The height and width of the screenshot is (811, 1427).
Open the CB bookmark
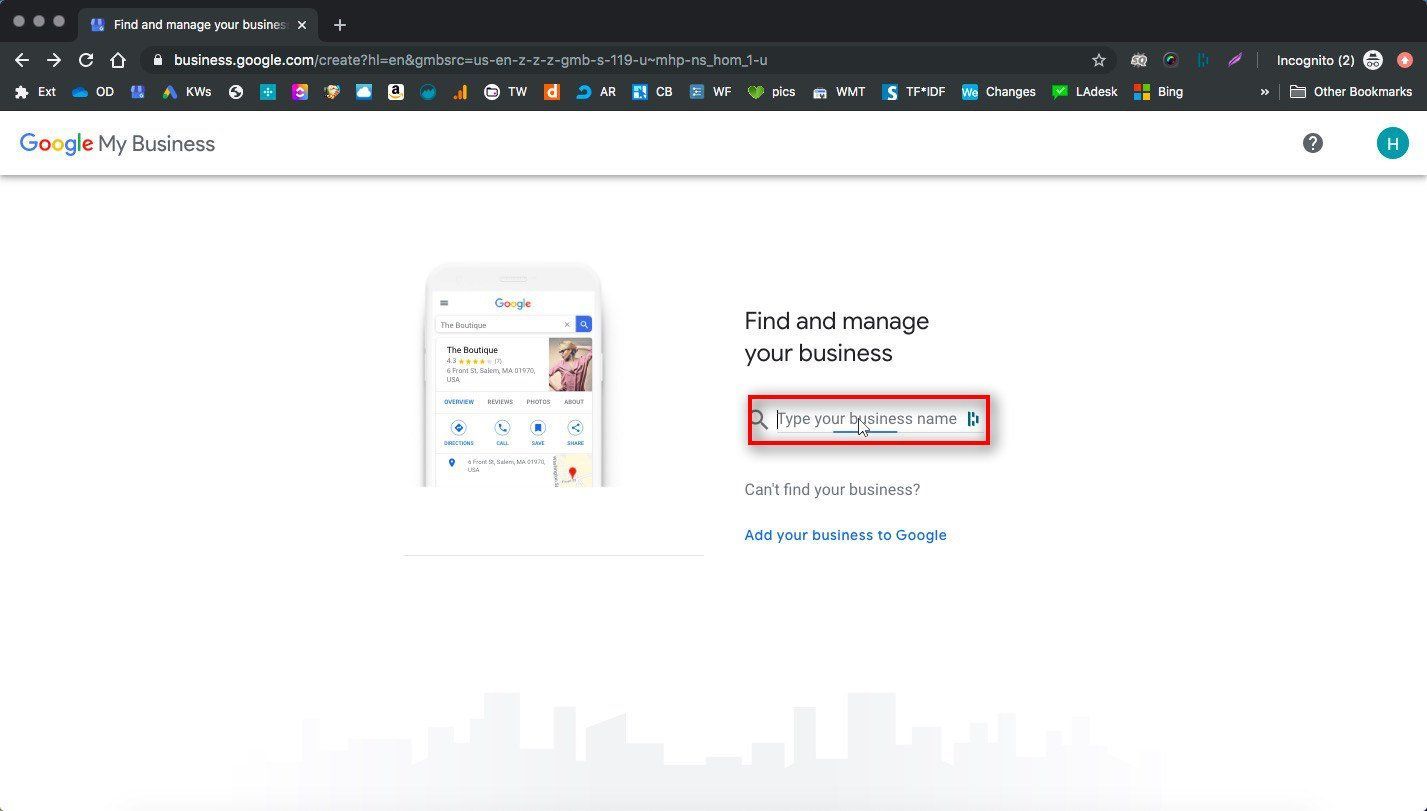tap(652, 92)
